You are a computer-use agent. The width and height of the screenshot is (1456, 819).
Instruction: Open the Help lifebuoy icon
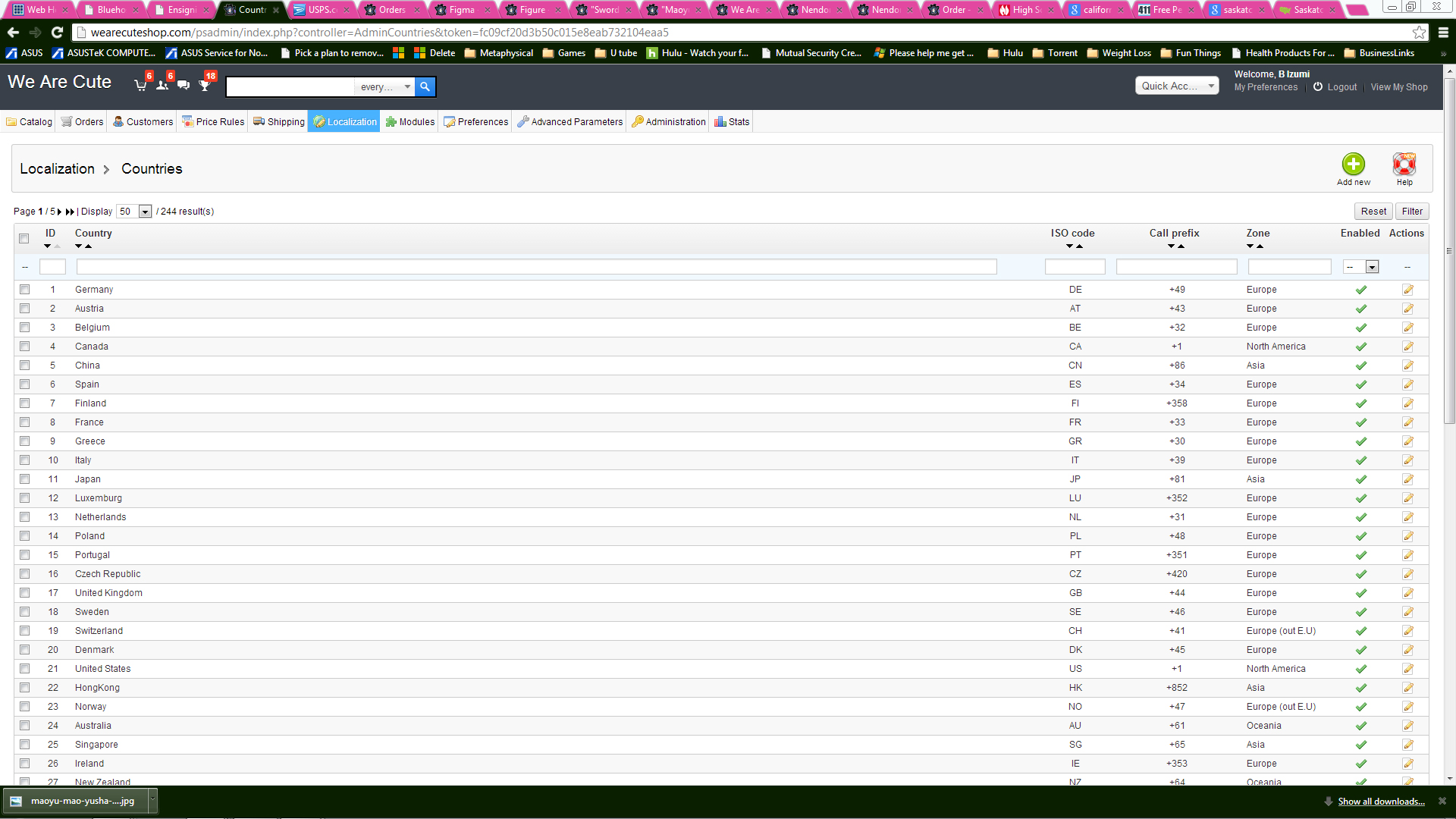click(x=1404, y=165)
